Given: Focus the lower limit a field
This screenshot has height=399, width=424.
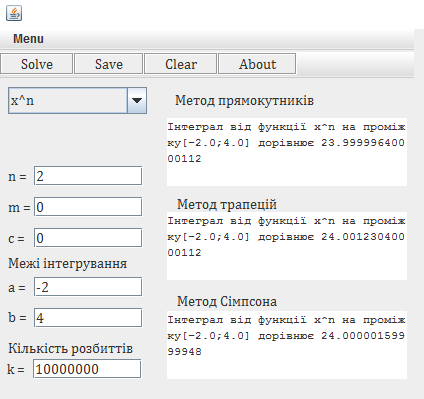Looking at the screenshot, I should pyautogui.click(x=88, y=287).
